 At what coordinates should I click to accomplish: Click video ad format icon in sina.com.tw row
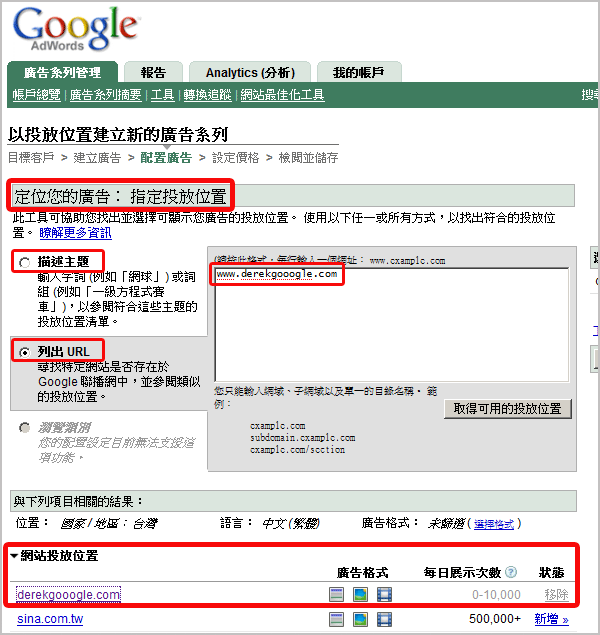[384, 619]
